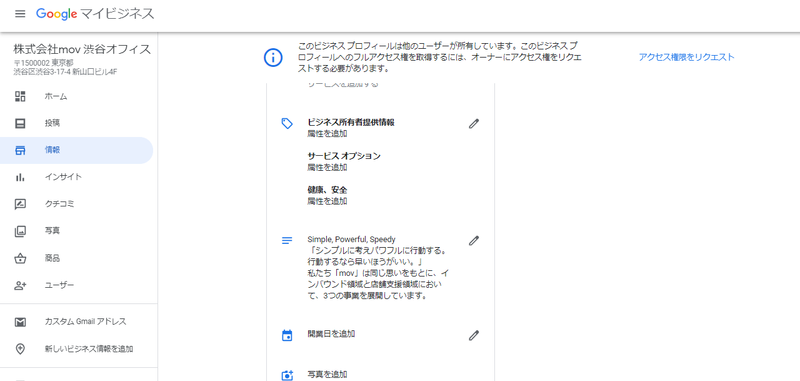Click the description lines icon
800x381 pixels.
coord(287,240)
